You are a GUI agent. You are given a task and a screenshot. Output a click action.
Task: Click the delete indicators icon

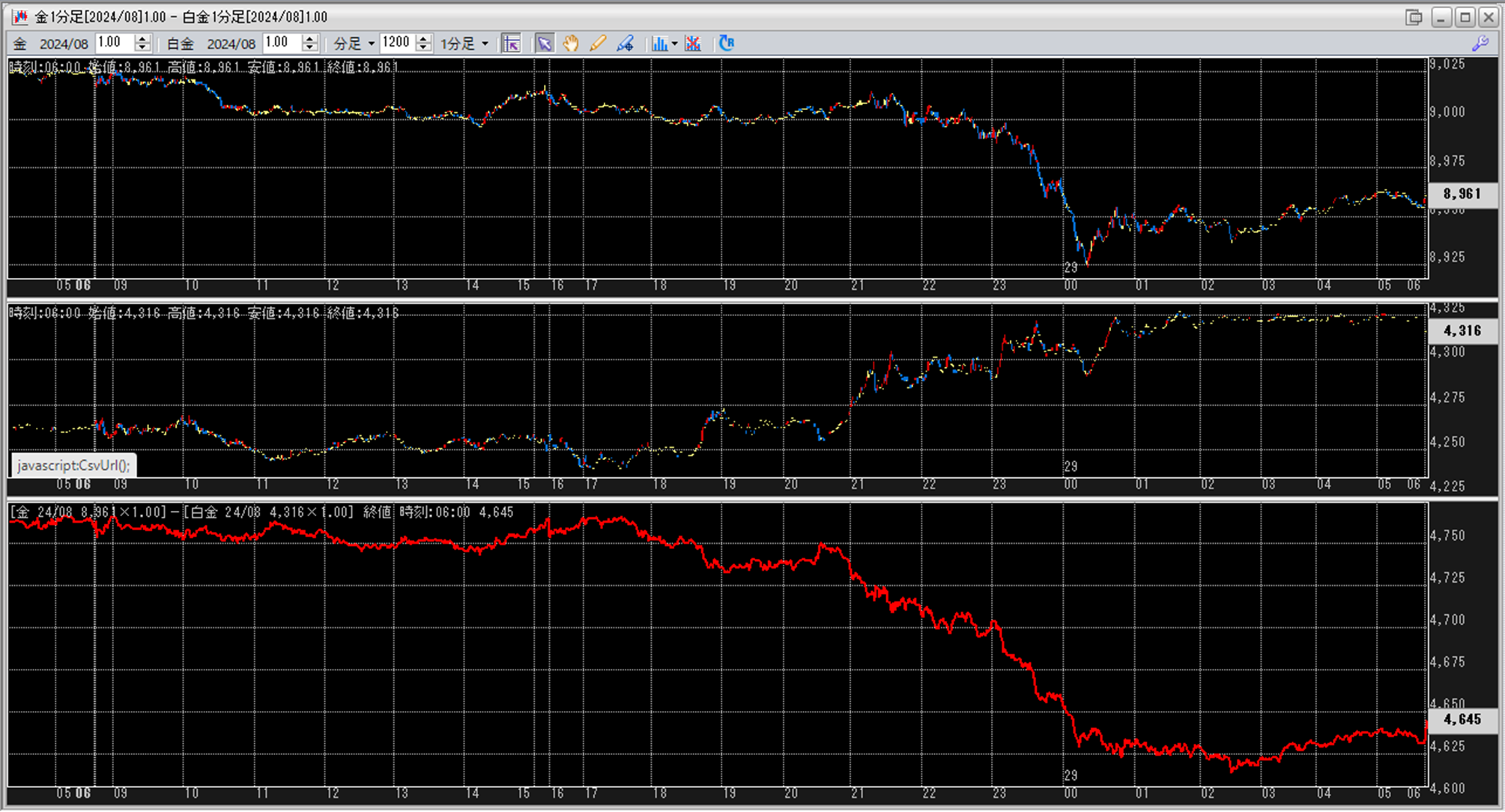(x=693, y=43)
